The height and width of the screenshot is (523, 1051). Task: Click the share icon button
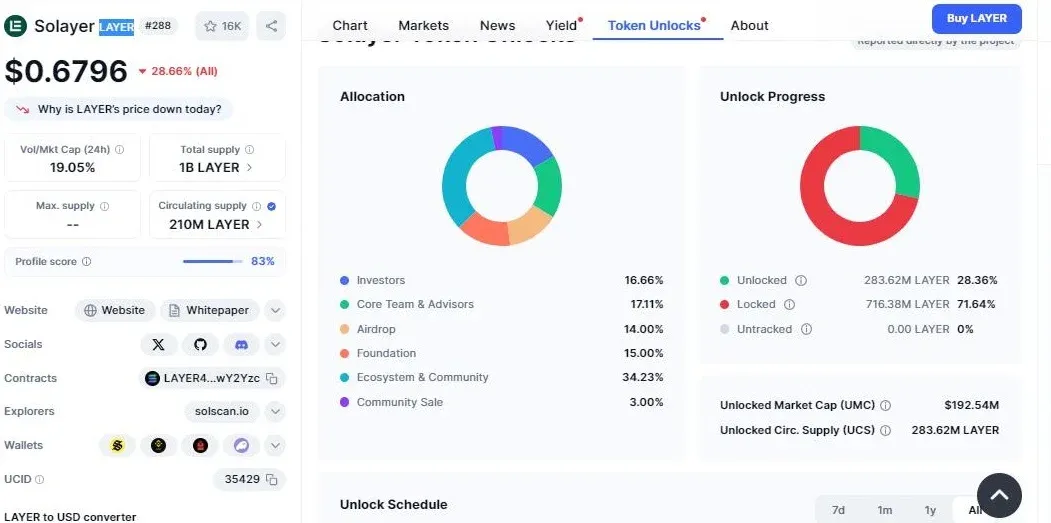(x=271, y=25)
